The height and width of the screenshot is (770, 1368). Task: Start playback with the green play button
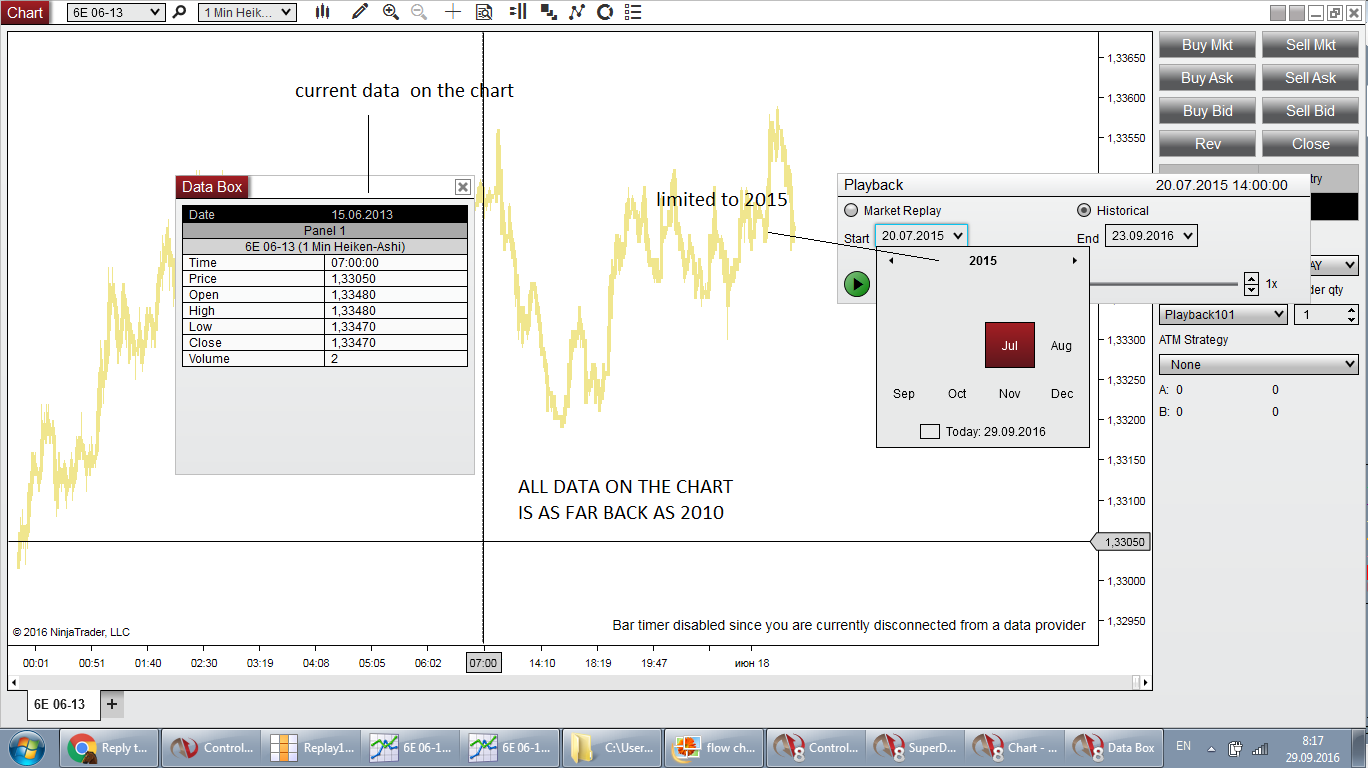point(857,284)
